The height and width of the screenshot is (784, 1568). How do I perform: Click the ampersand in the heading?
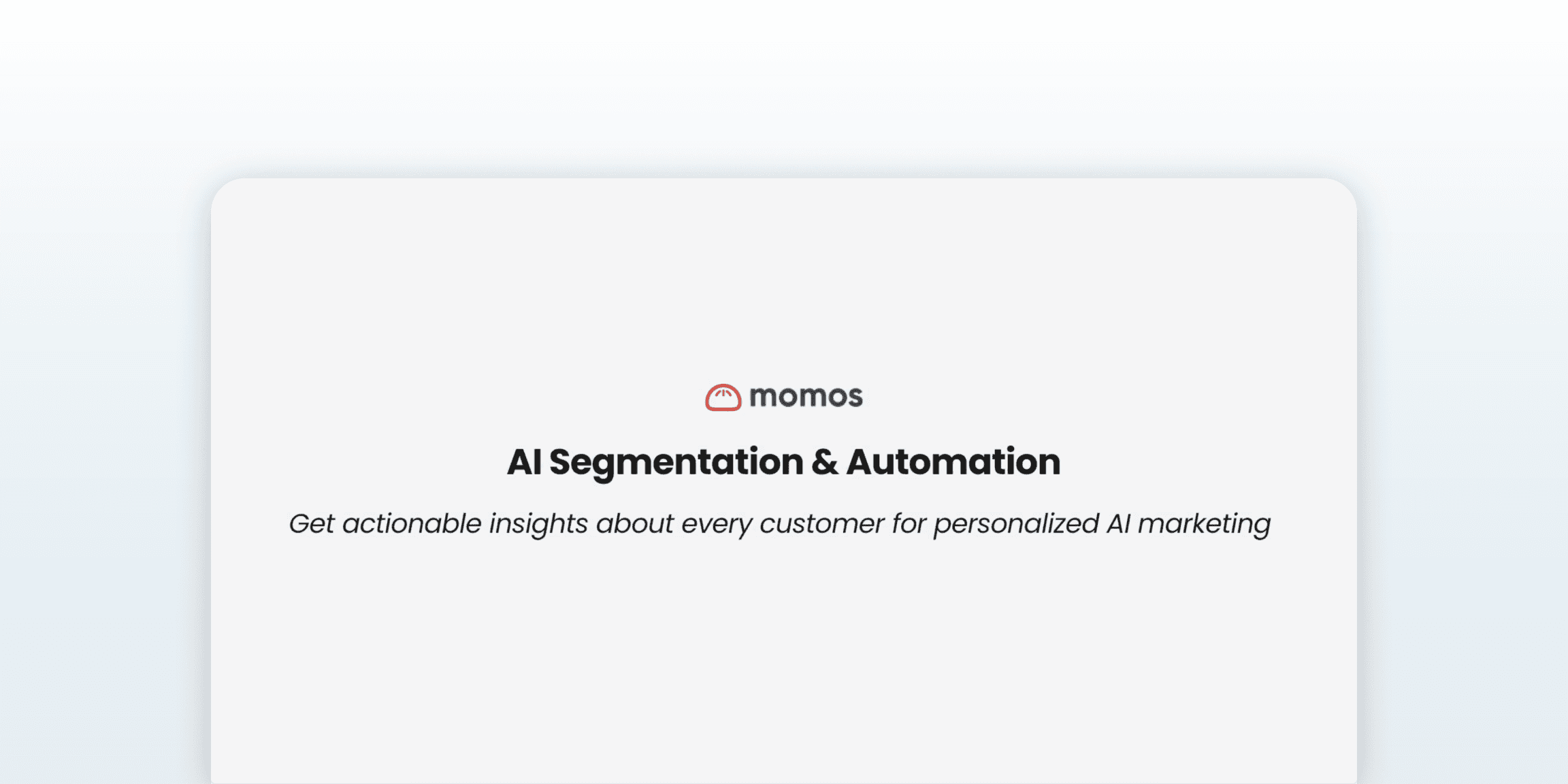pos(824,462)
